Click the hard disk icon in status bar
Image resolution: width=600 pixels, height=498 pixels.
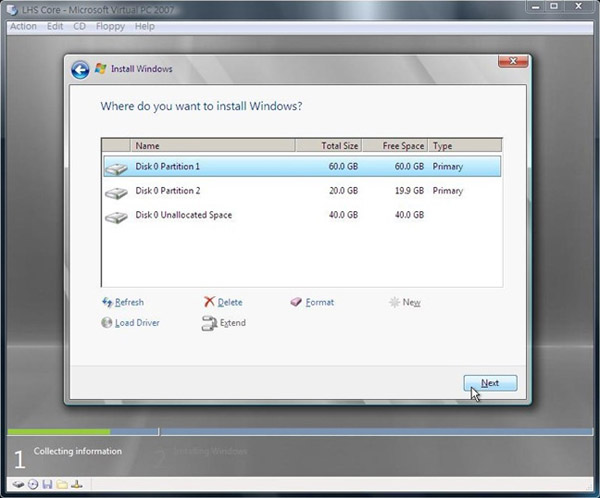click(18, 485)
